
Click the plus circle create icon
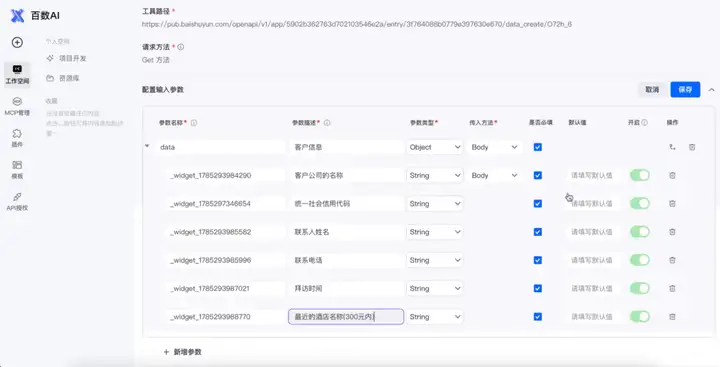[x=17, y=42]
